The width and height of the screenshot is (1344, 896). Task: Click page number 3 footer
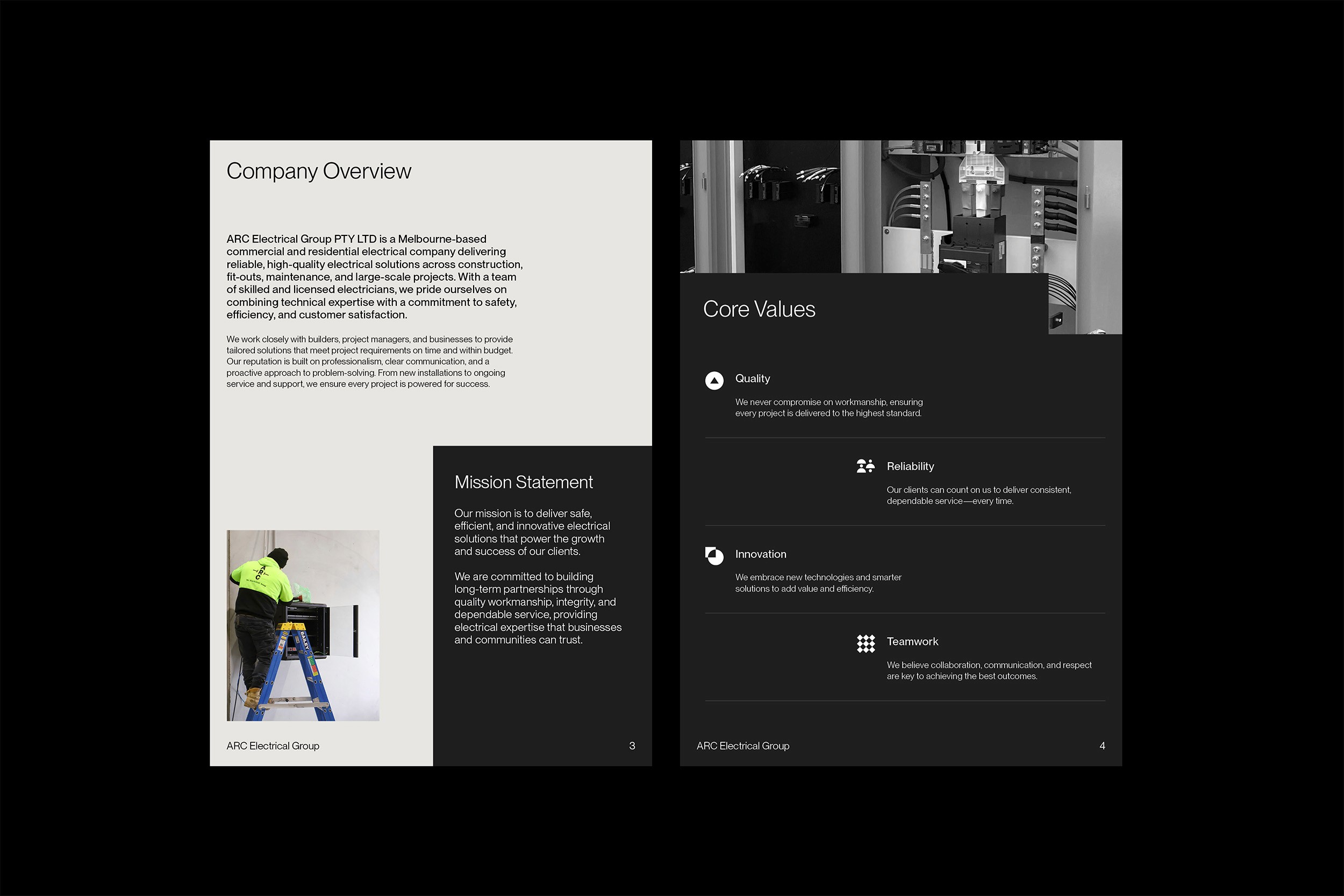click(632, 746)
